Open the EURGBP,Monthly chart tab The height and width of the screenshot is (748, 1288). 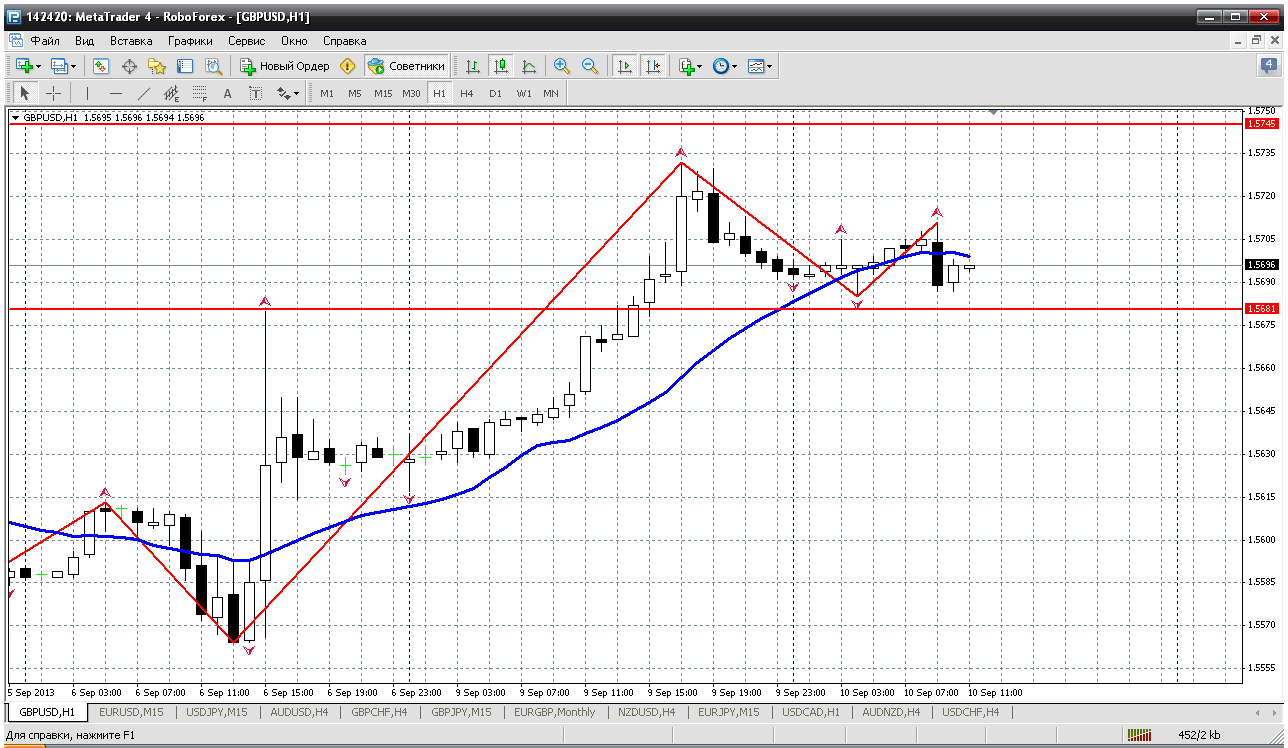(x=554, y=712)
